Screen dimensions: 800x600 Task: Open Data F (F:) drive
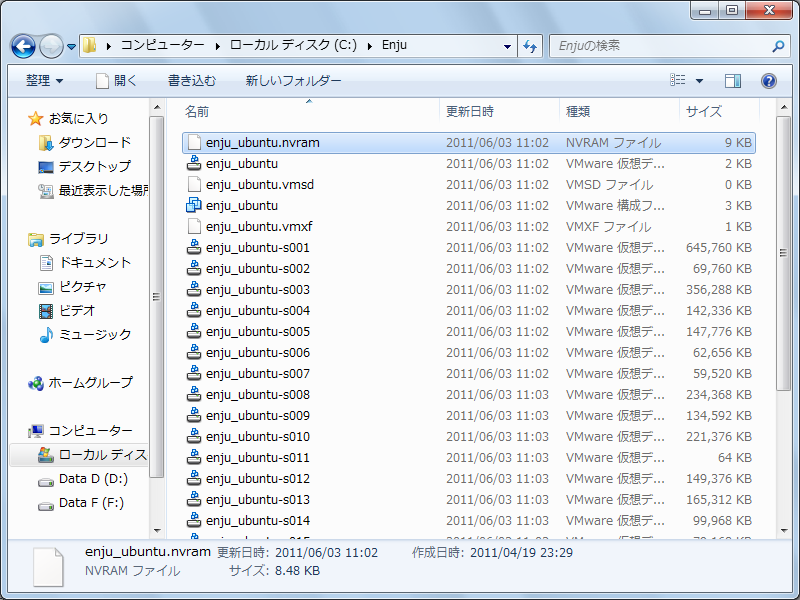[91, 503]
